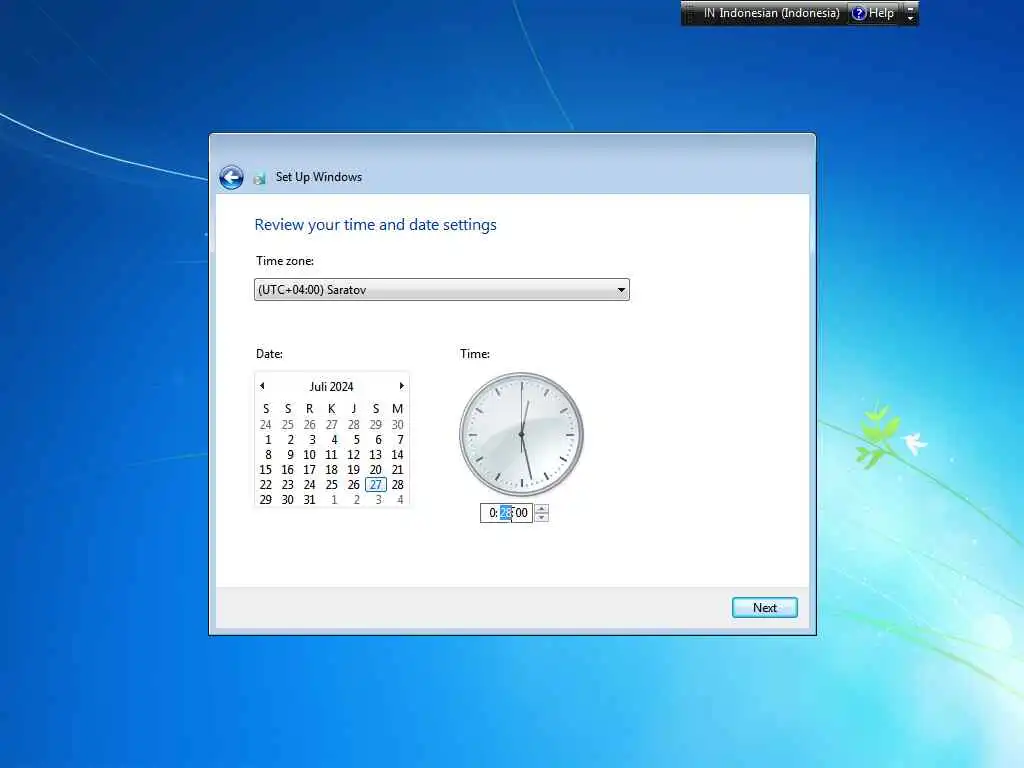Select July 27 in the calendar

pyautogui.click(x=376, y=485)
